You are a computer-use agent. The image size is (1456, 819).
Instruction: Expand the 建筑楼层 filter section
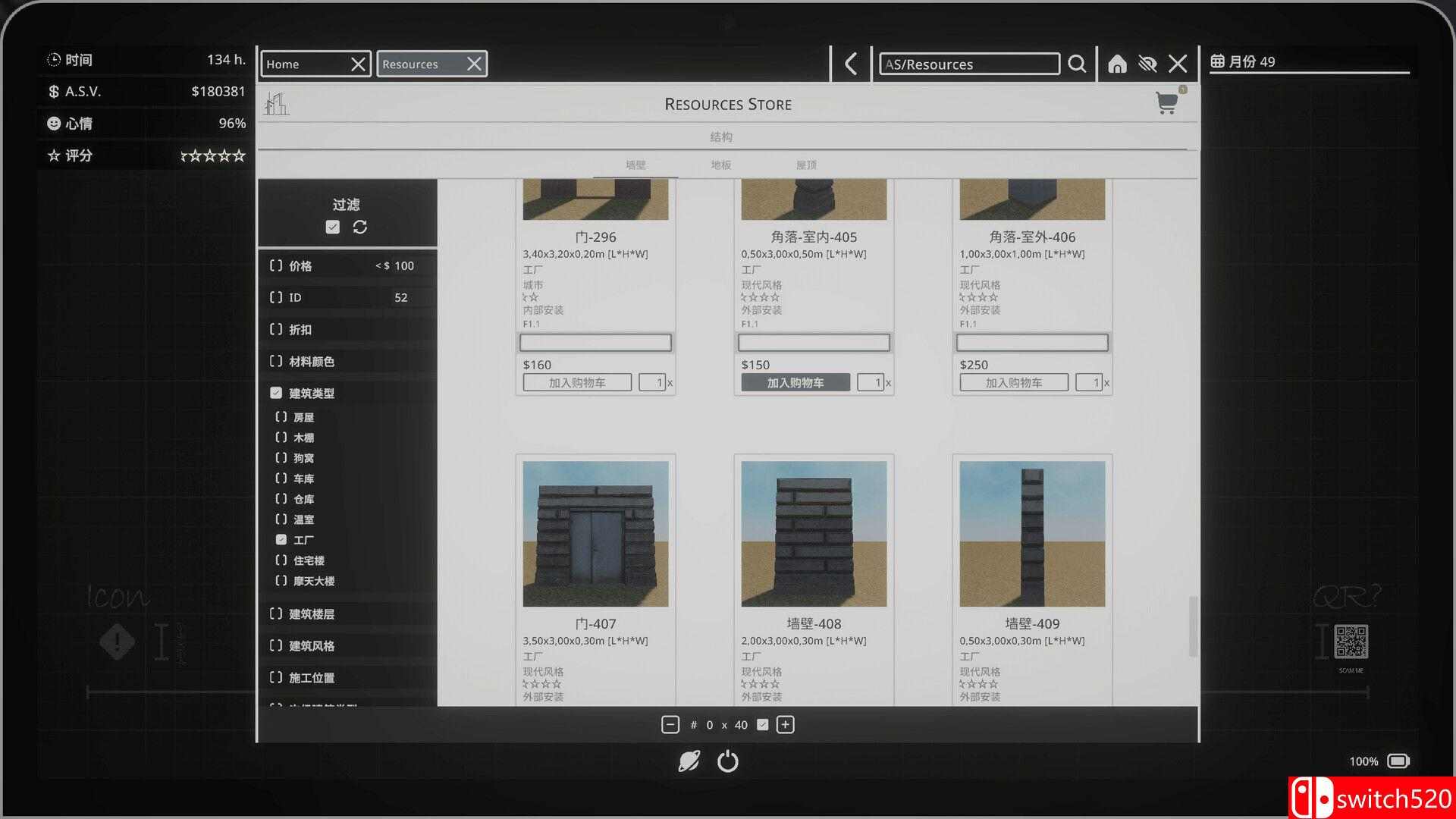(311, 614)
